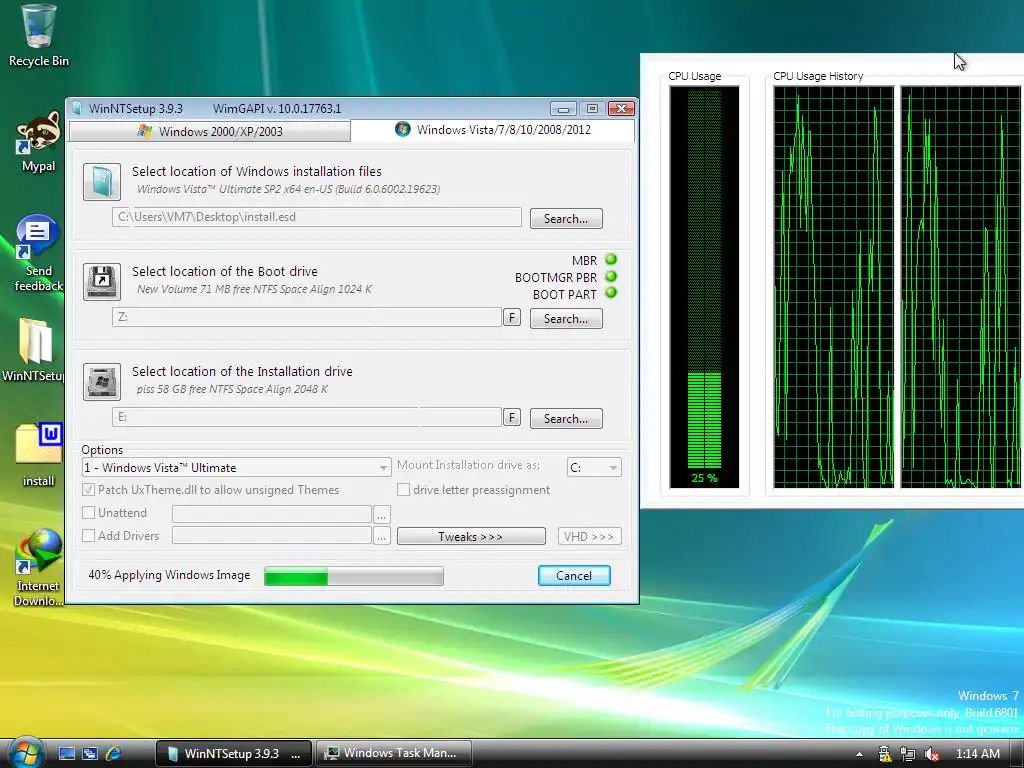The height and width of the screenshot is (768, 1024).
Task: Click the BOOTMGR PBR green status light
Action: [611, 276]
